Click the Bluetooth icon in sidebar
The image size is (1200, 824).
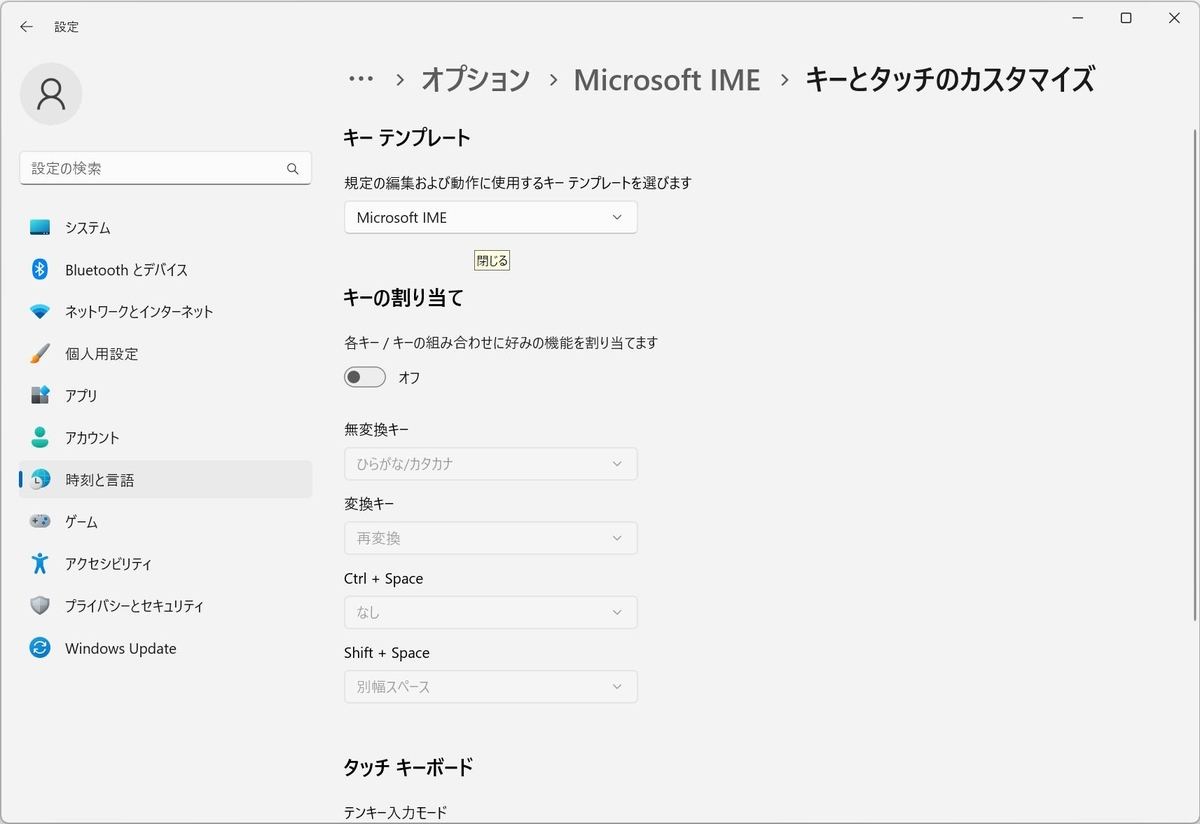coord(40,270)
